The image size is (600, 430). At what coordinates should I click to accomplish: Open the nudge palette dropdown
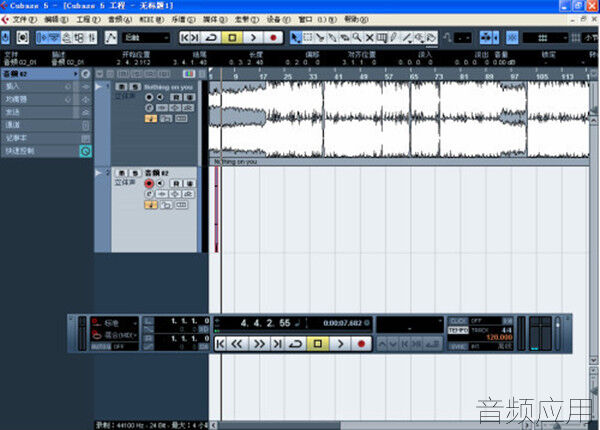click(x=463, y=37)
